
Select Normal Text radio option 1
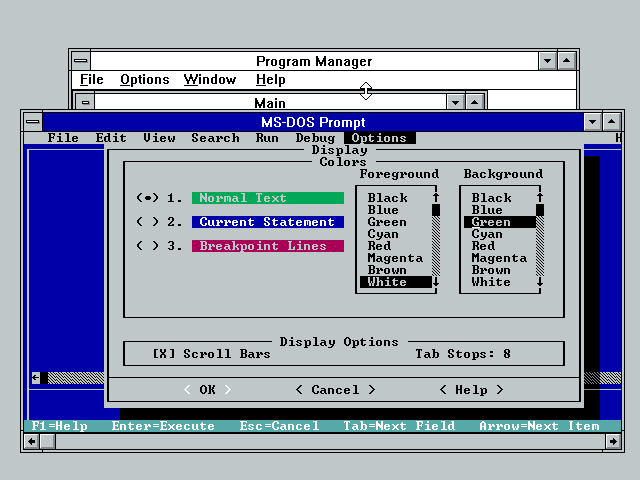coord(147,198)
